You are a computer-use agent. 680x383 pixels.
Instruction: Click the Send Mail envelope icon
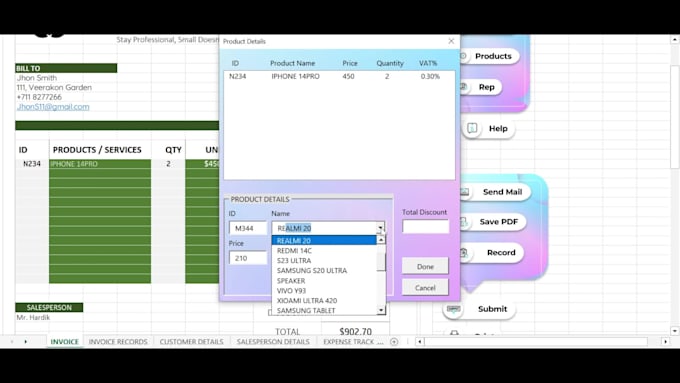464,191
